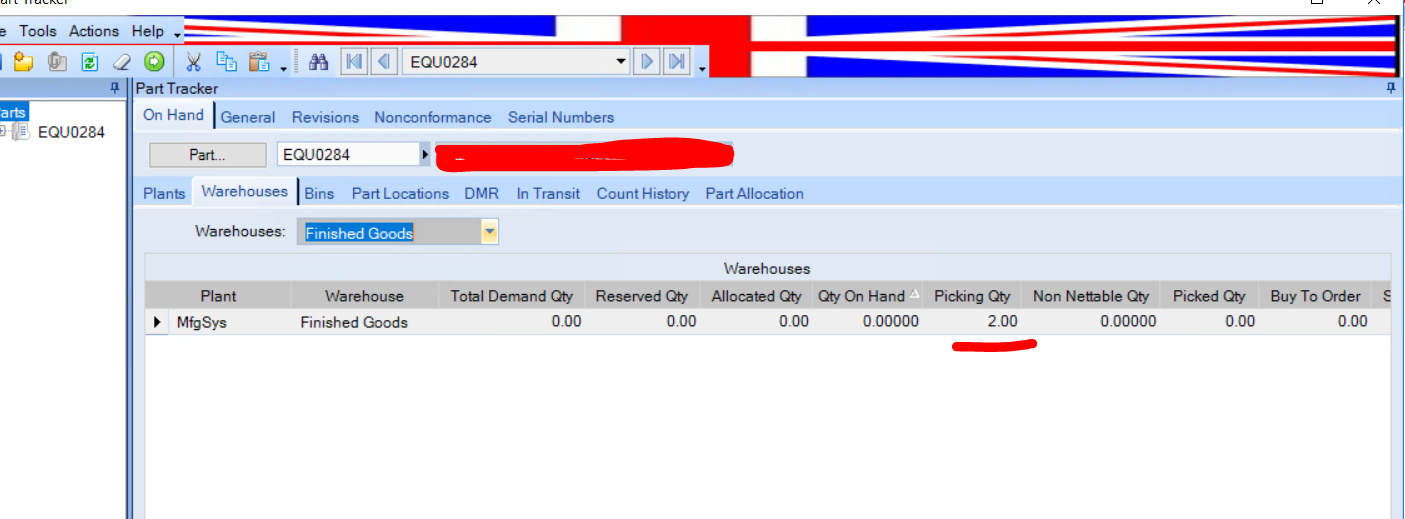Go to next record arrow
The image size is (1405, 519).
647,62
